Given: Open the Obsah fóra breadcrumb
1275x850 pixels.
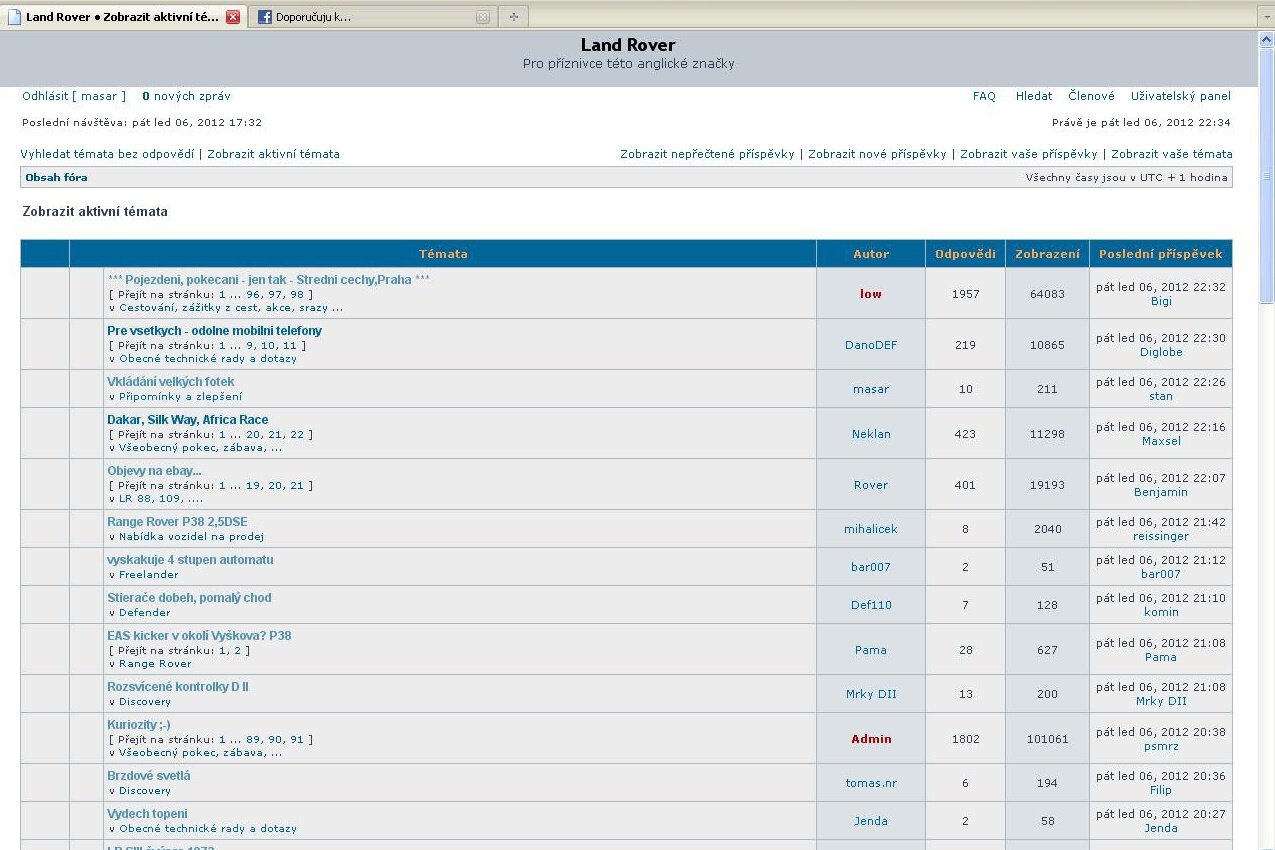Looking at the screenshot, I should coord(56,177).
